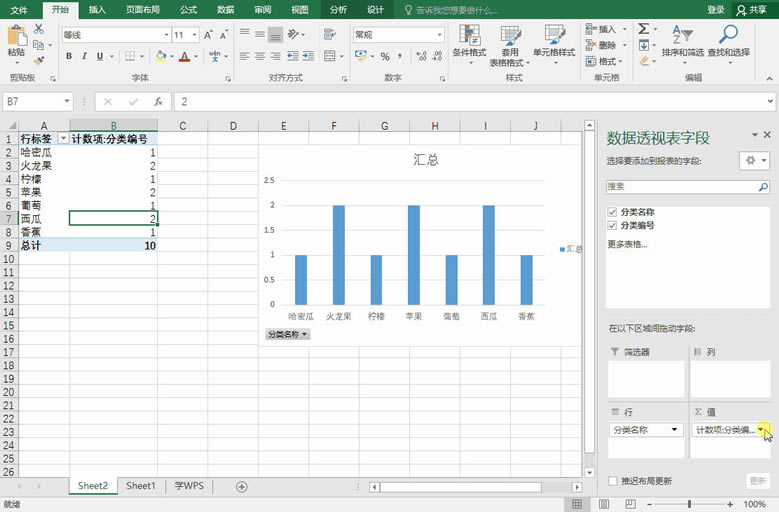Uncheck the 分类名称 field checkbox
This screenshot has width=779, height=512.
point(612,212)
